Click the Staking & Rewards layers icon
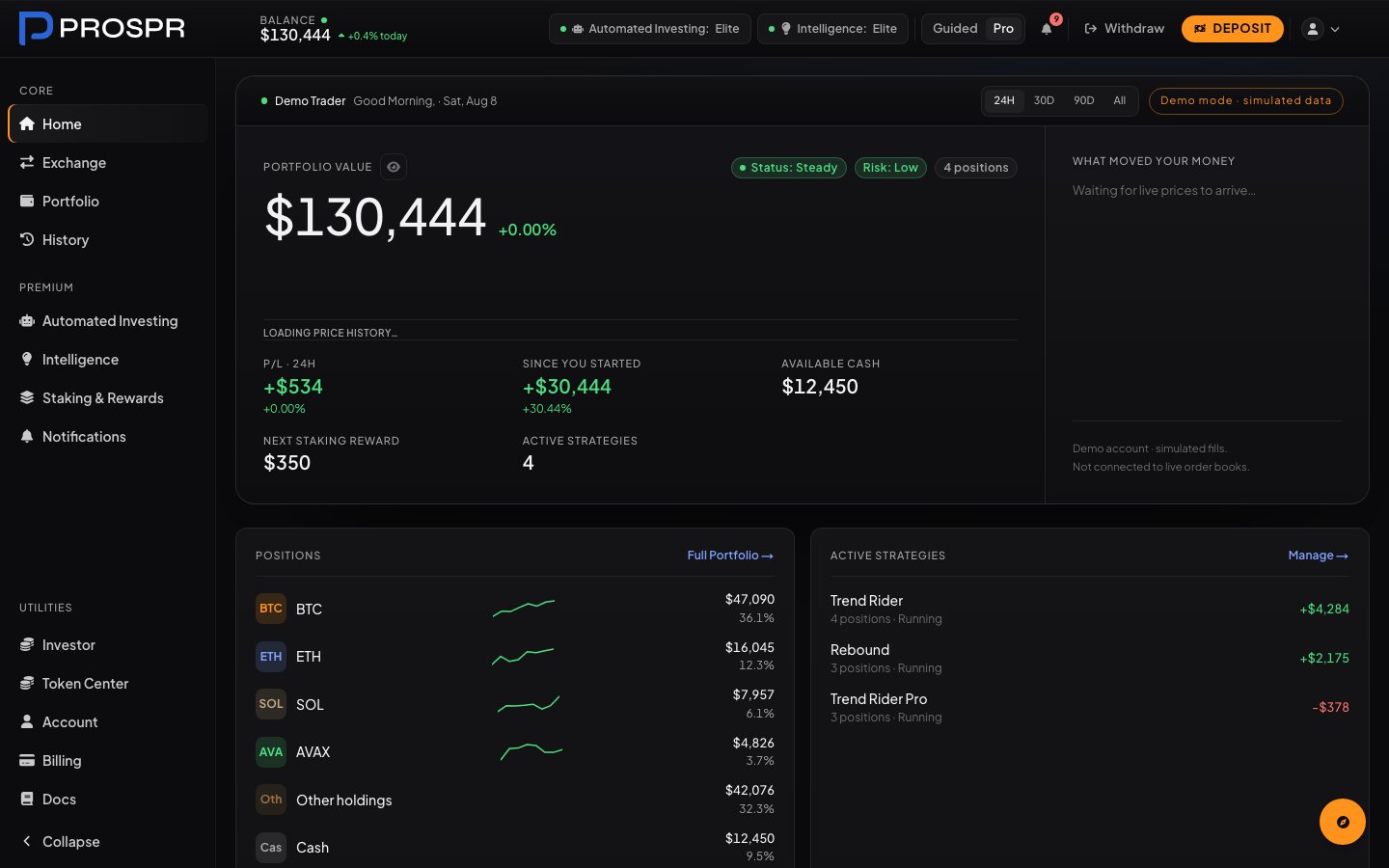The height and width of the screenshot is (868, 1389). click(27, 397)
